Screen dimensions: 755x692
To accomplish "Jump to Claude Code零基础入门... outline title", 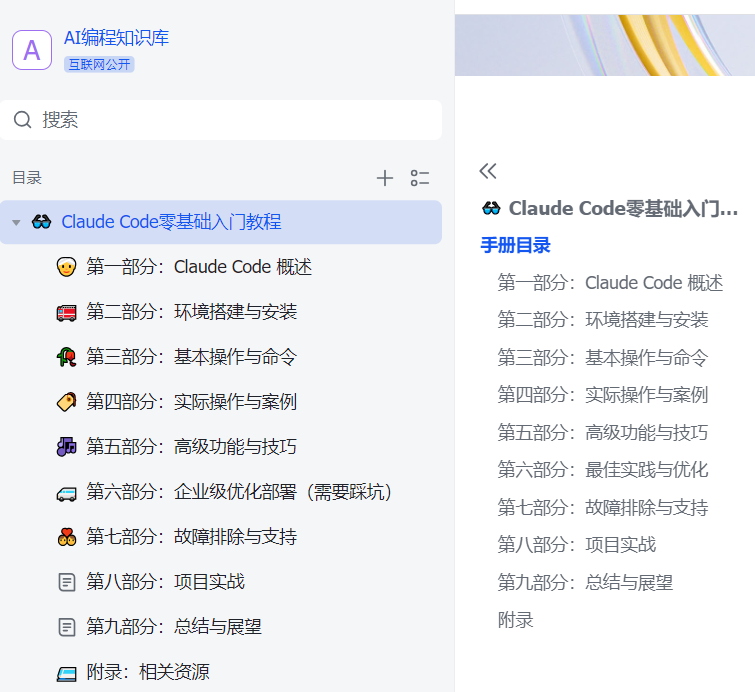I will tap(623, 209).
